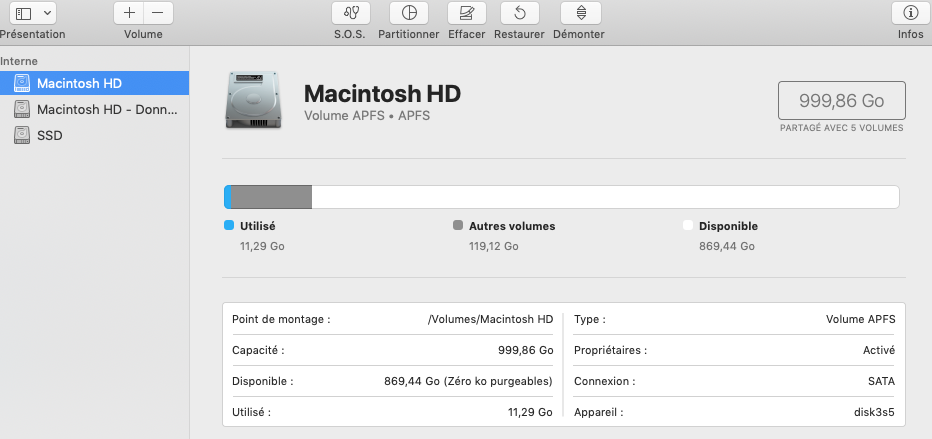Select the SSD volume in sidebar
The image size is (932, 439).
pos(95,135)
